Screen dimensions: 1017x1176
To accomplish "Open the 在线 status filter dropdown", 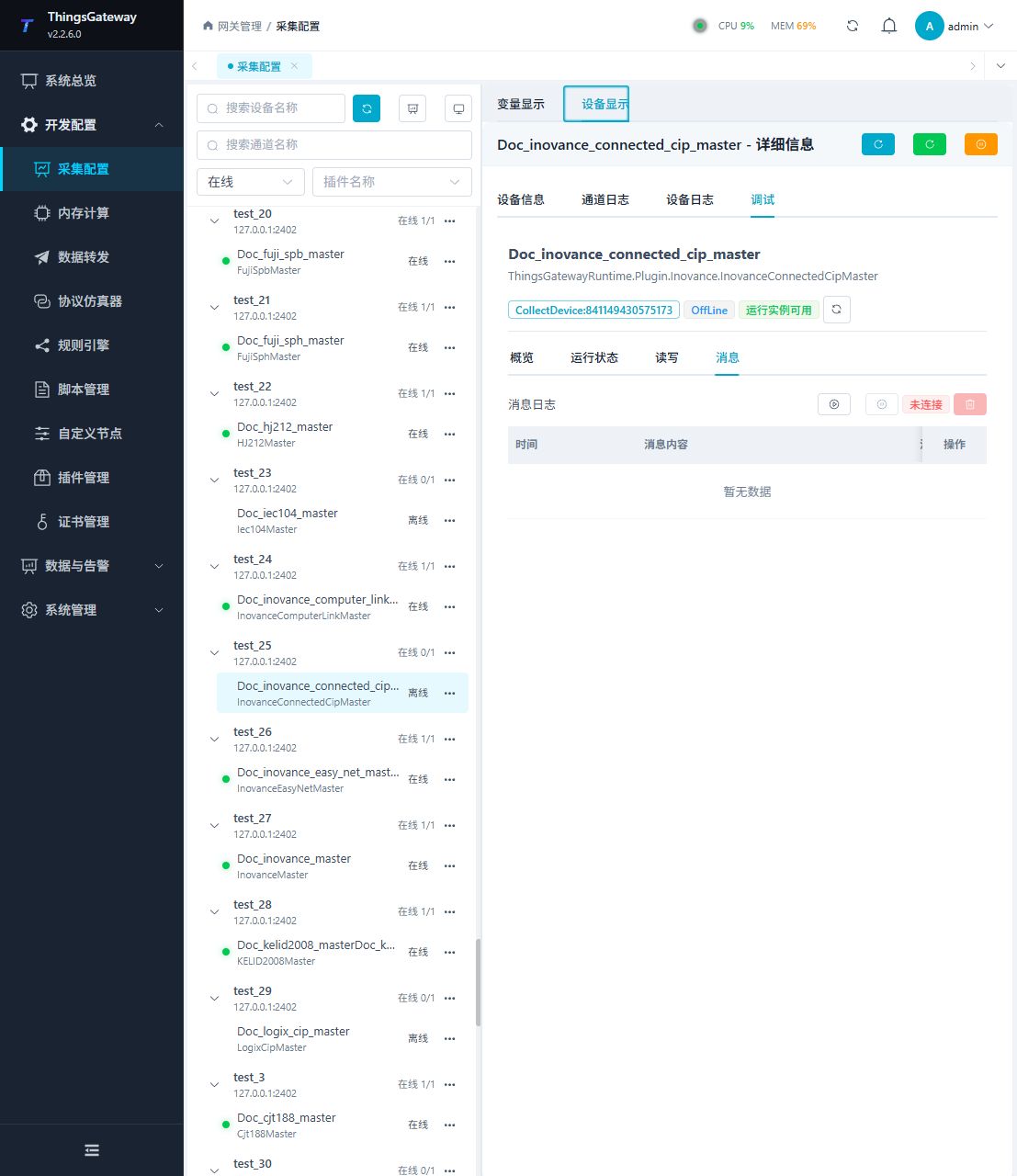I will [251, 182].
